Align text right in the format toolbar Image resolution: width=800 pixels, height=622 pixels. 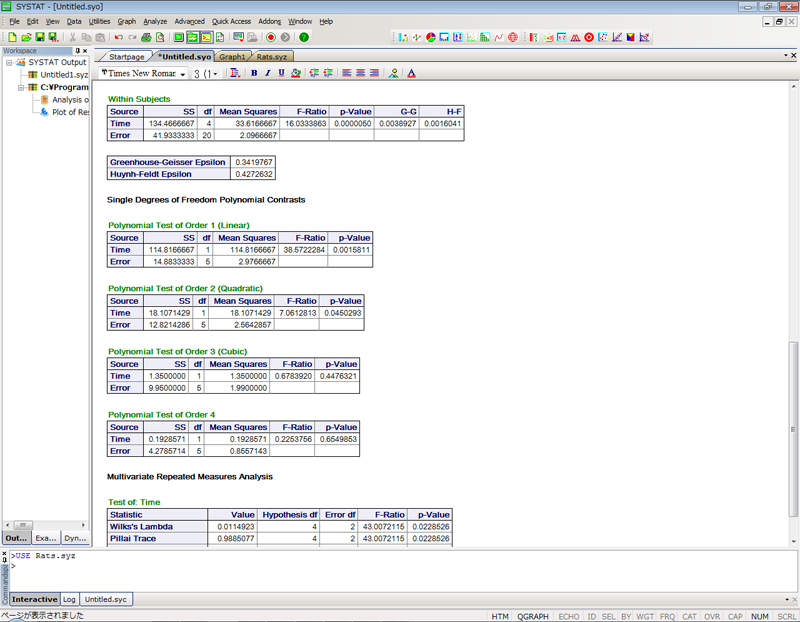click(374, 73)
